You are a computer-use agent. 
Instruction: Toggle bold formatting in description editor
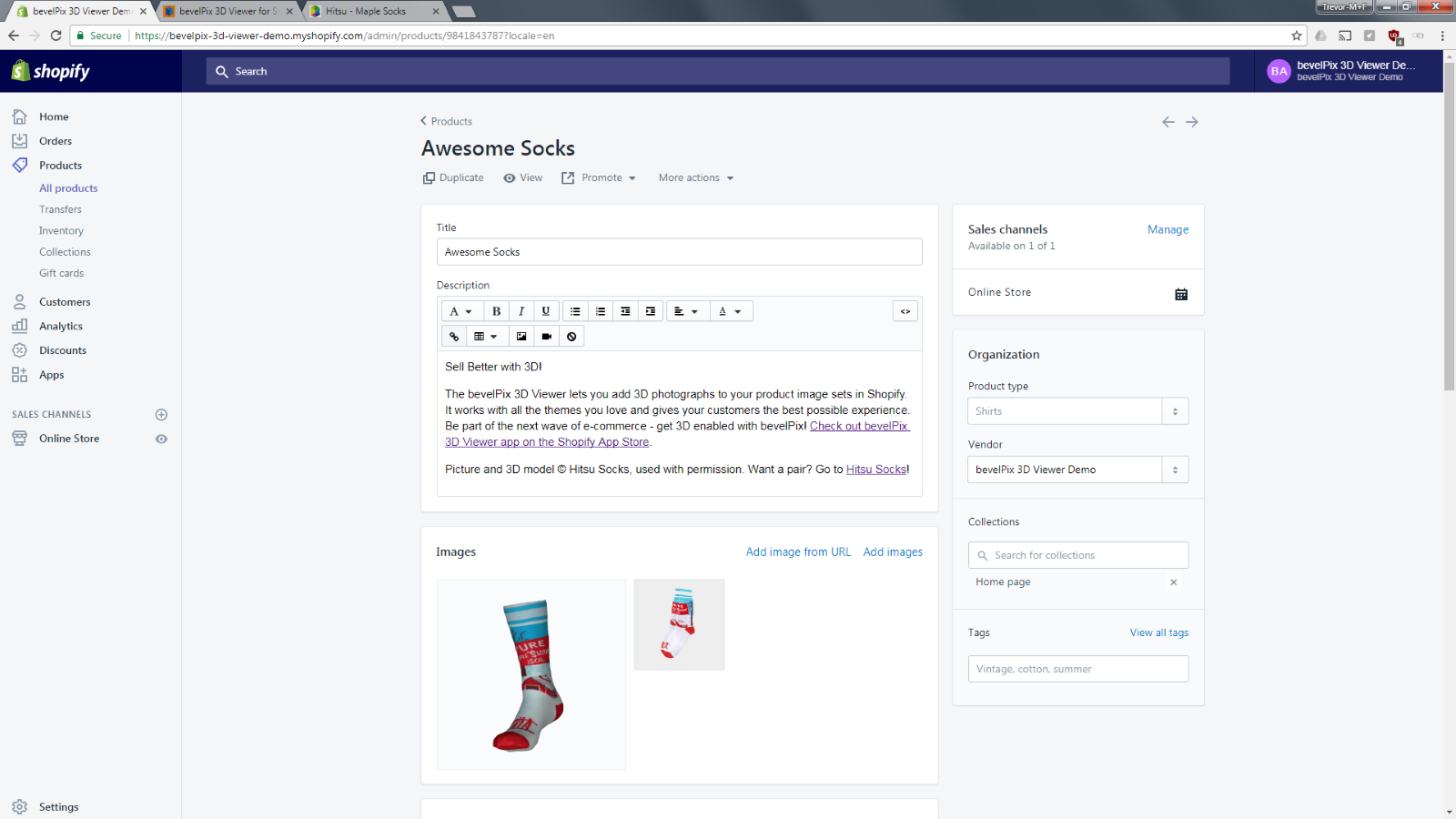pos(496,311)
